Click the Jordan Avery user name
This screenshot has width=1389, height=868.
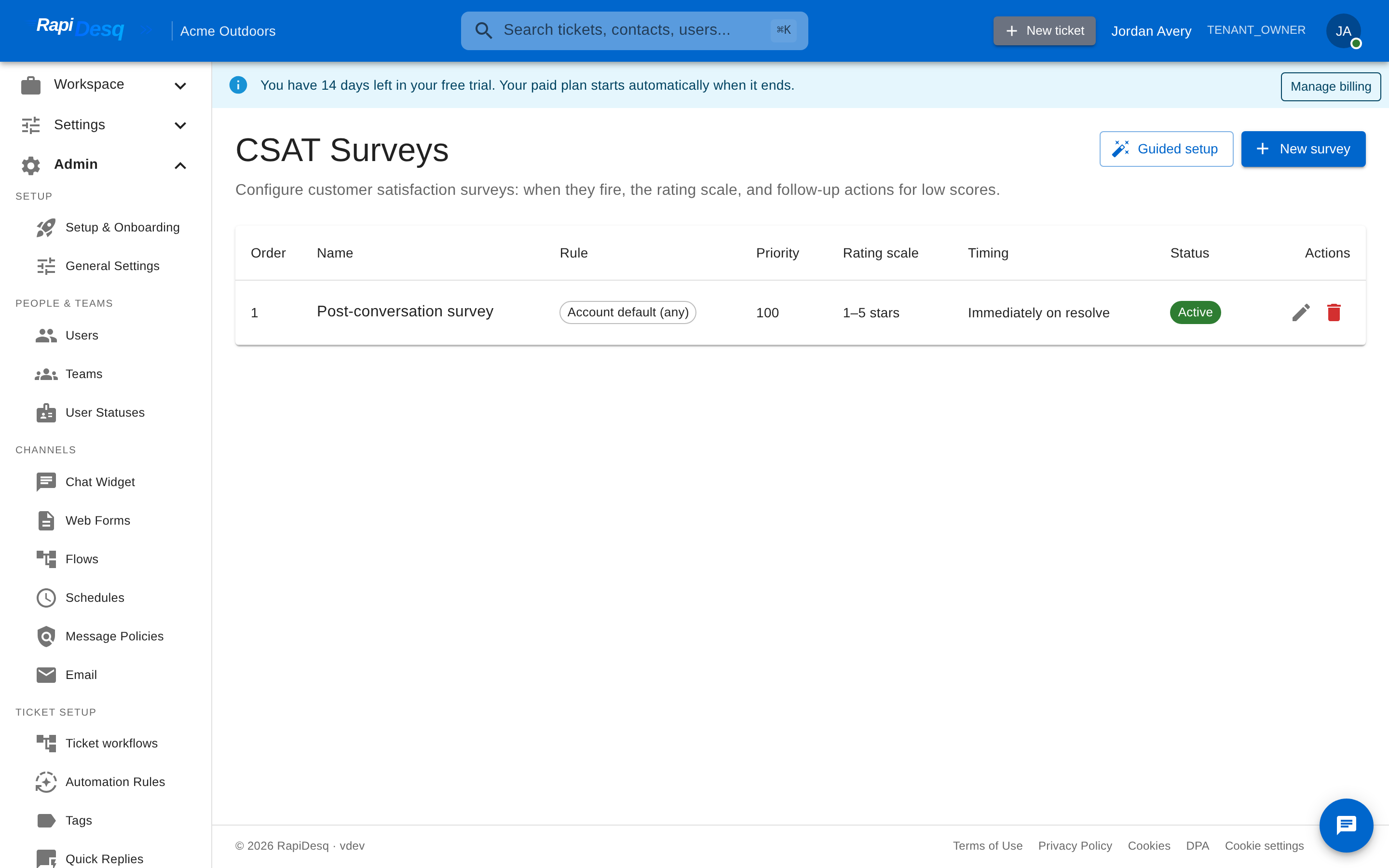pyautogui.click(x=1151, y=31)
